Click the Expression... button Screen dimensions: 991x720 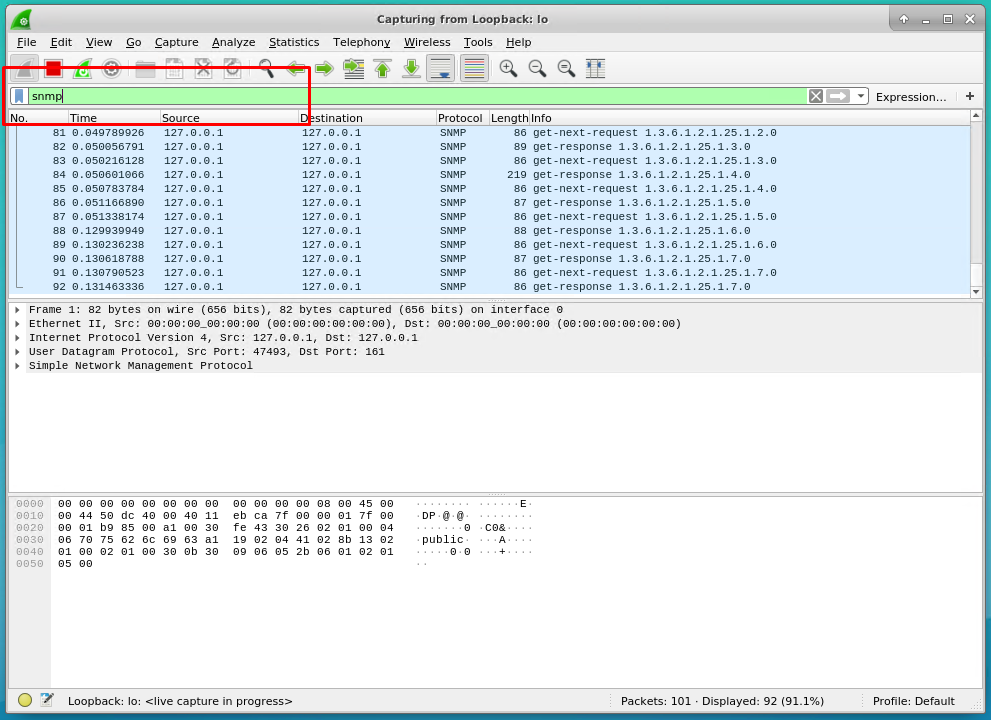(x=911, y=97)
